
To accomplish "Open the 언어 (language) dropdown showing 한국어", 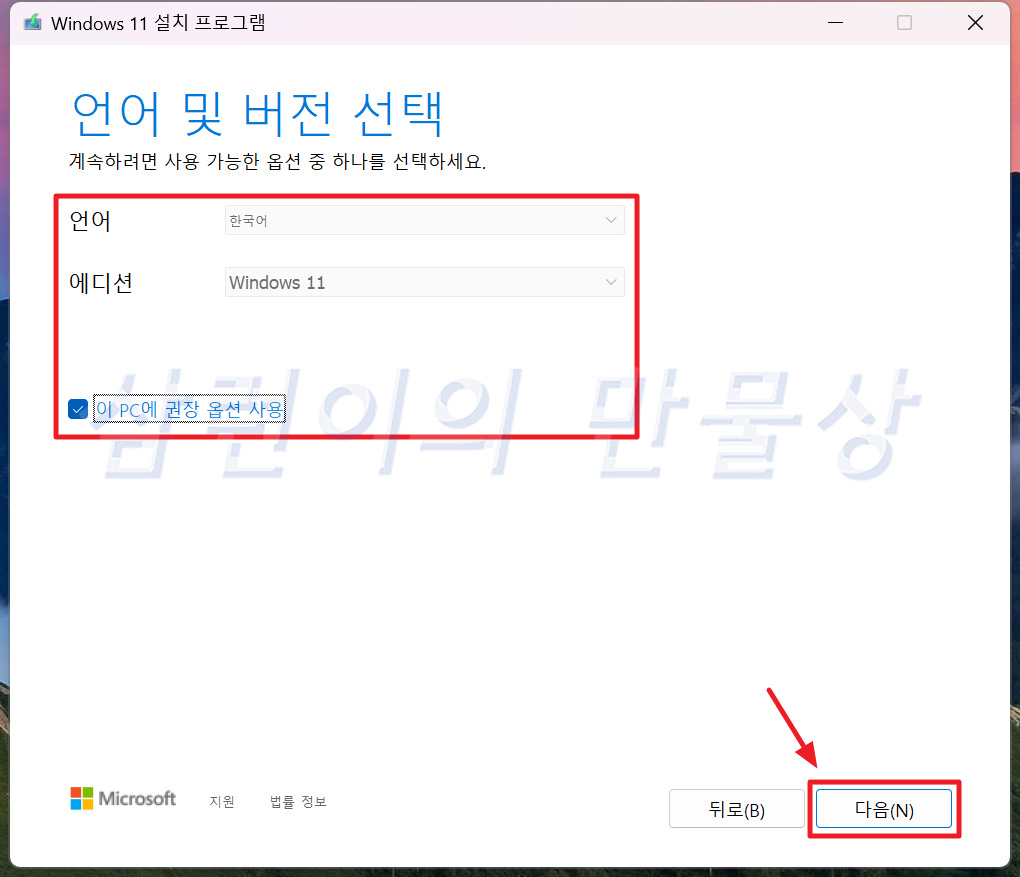I will pos(425,220).
